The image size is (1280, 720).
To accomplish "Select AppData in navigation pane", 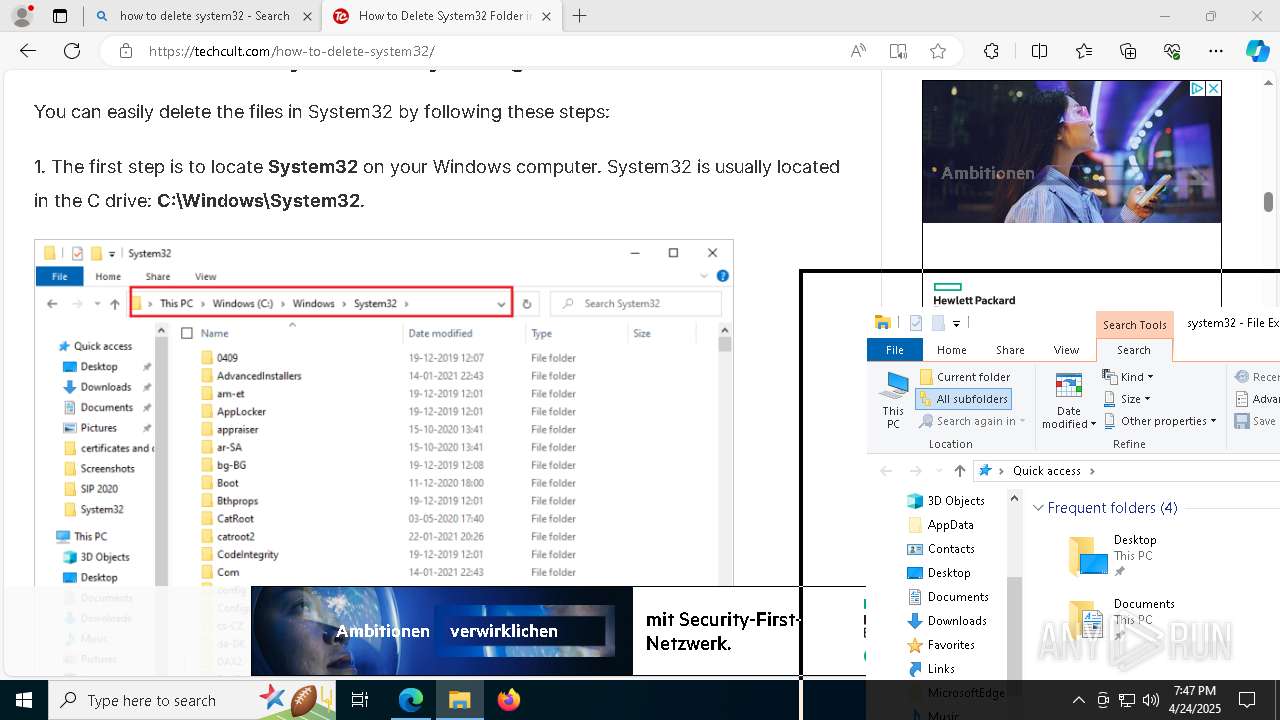I will 940,524.
